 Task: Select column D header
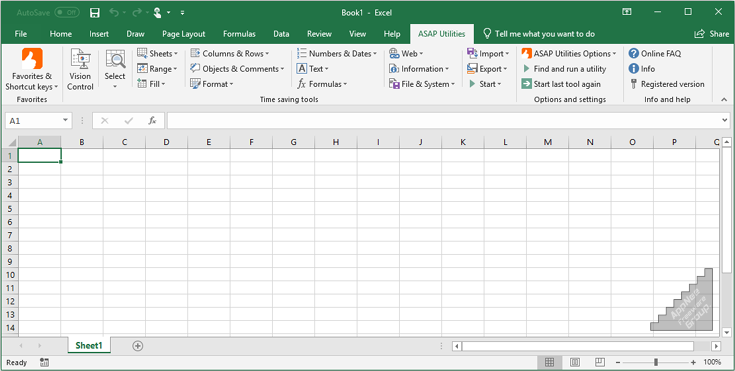(166, 142)
